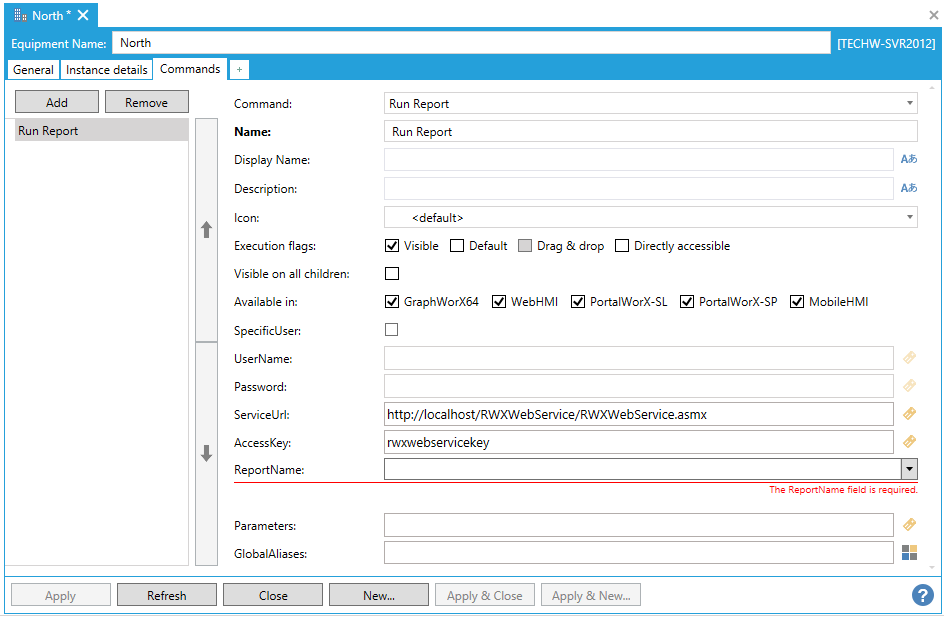Toggle the SpecificUser checkbox
Image resolution: width=944 pixels, height=619 pixels.
point(392,330)
